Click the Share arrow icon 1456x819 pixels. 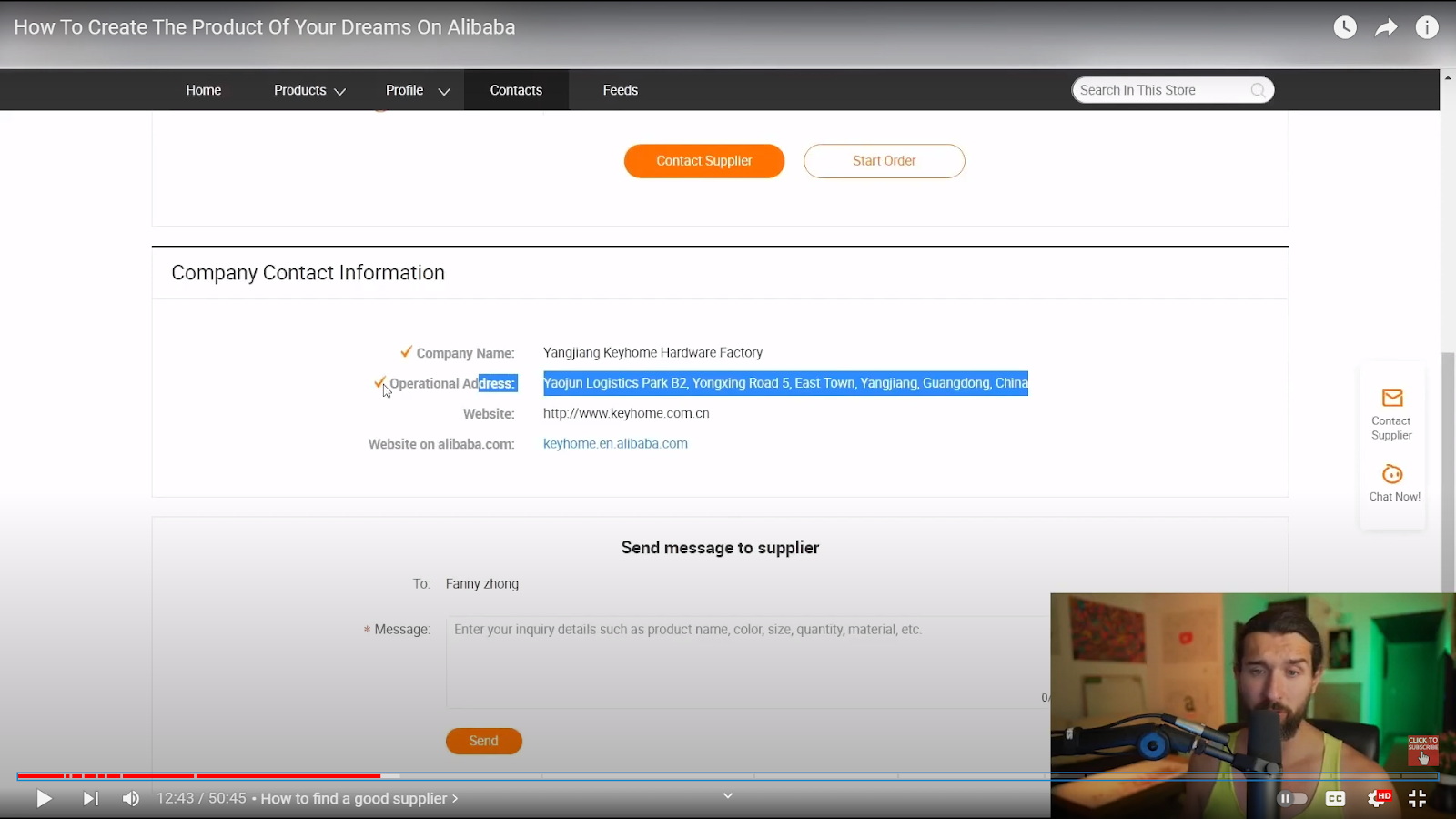coord(1386,28)
